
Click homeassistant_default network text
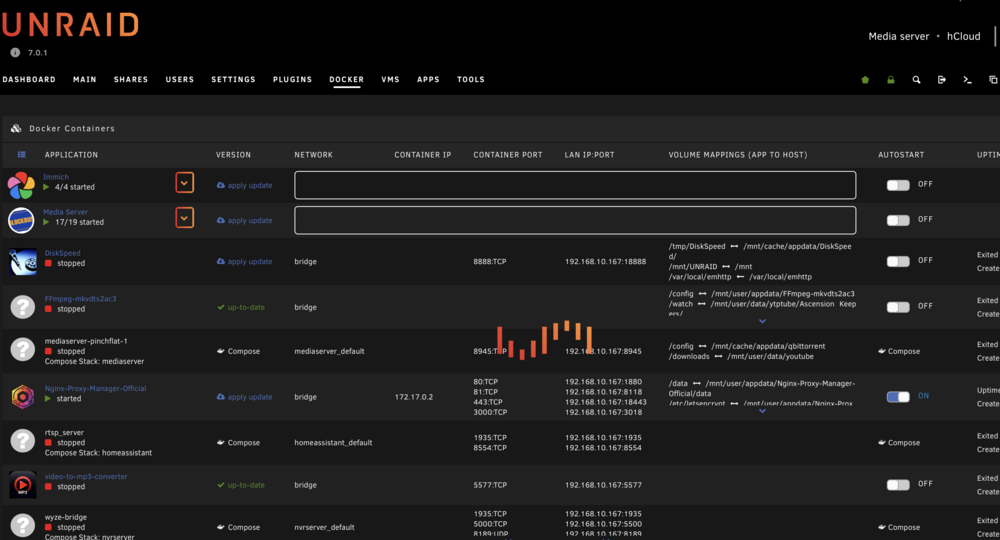coord(333,442)
